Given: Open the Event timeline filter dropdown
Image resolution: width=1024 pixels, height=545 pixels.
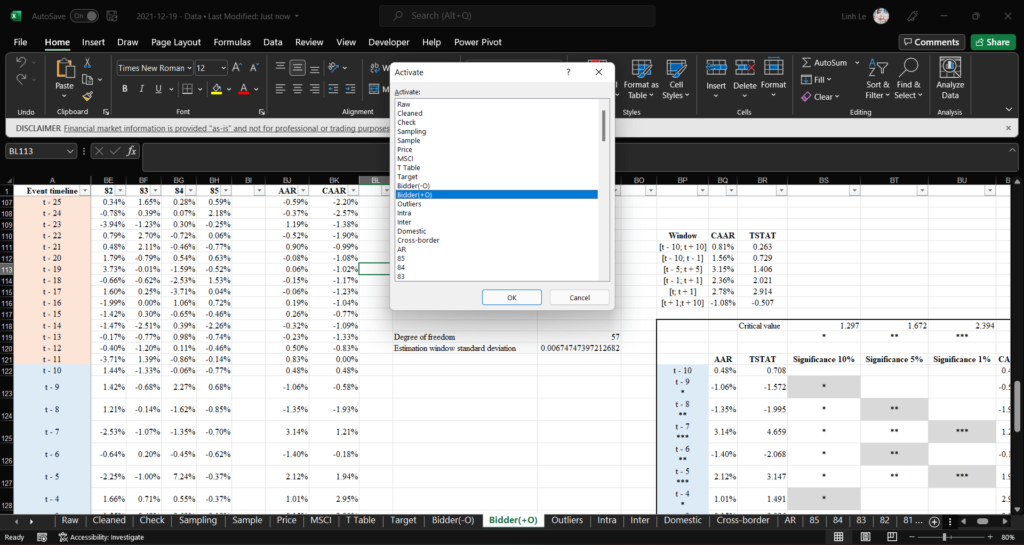Looking at the screenshot, I should pyautogui.click(x=85, y=191).
